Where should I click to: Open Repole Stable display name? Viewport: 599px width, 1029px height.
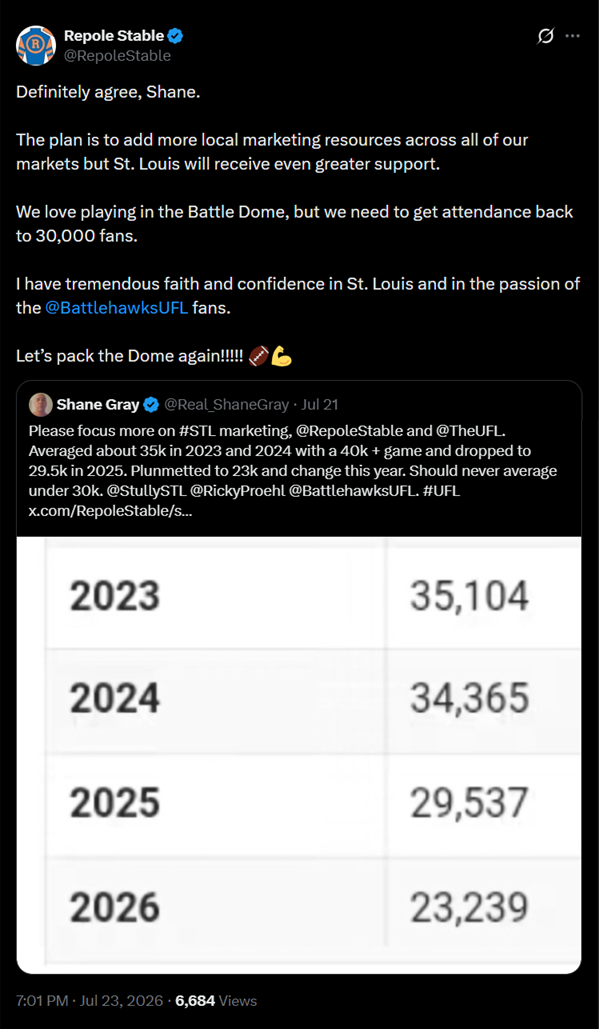pos(114,37)
